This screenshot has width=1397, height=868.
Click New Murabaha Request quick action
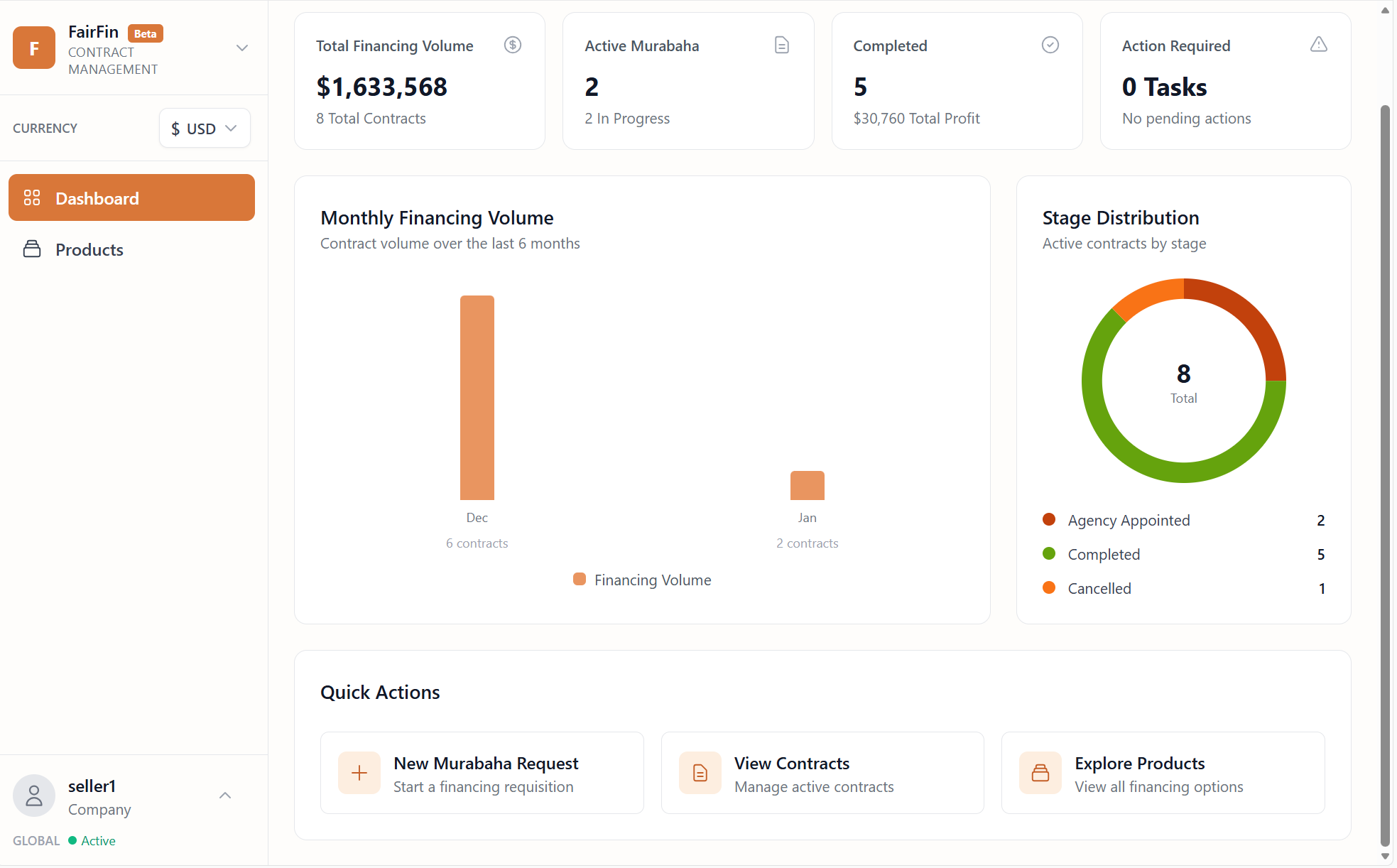click(482, 773)
